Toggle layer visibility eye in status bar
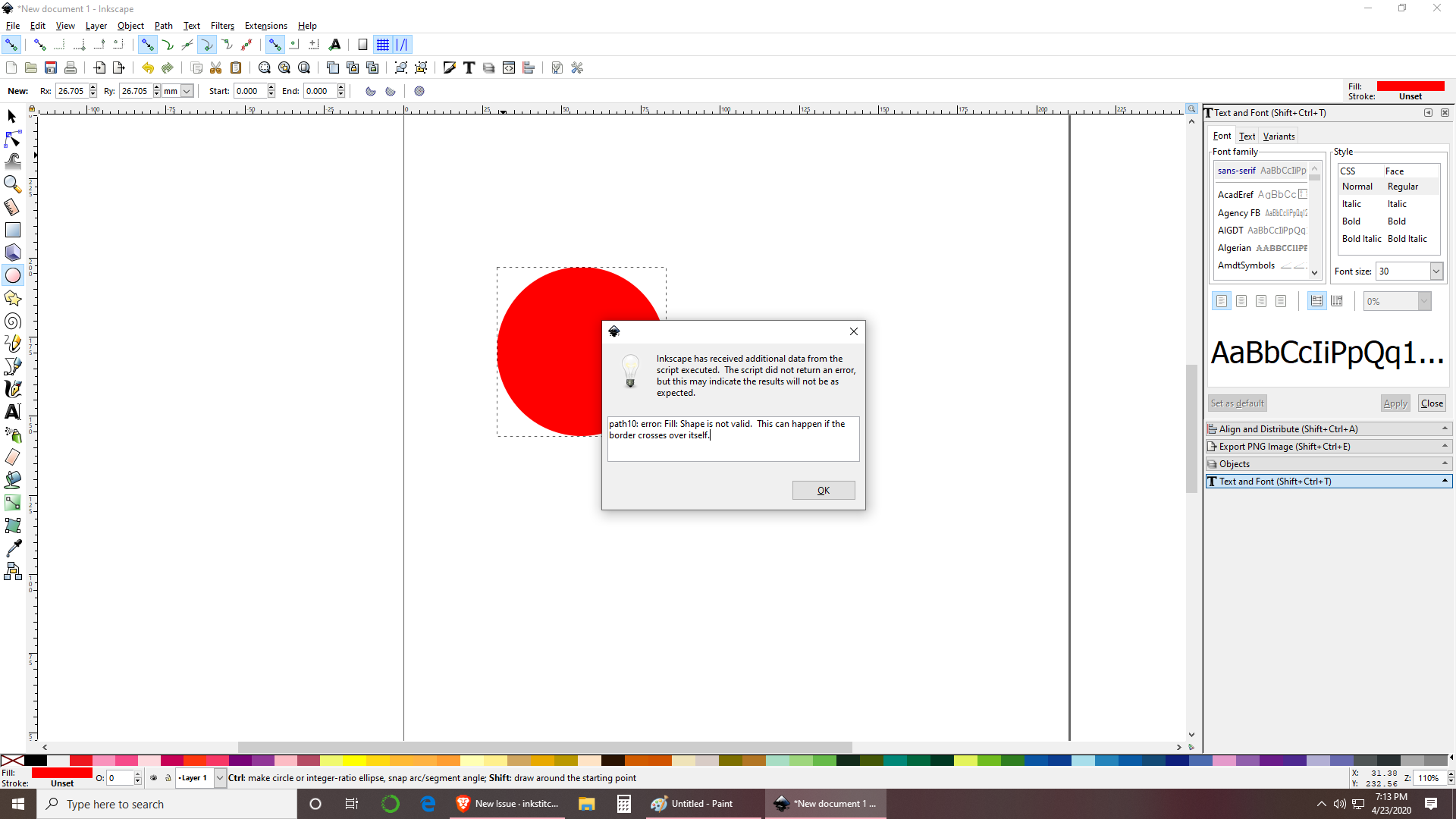This screenshot has height=819, width=1456. click(154, 778)
